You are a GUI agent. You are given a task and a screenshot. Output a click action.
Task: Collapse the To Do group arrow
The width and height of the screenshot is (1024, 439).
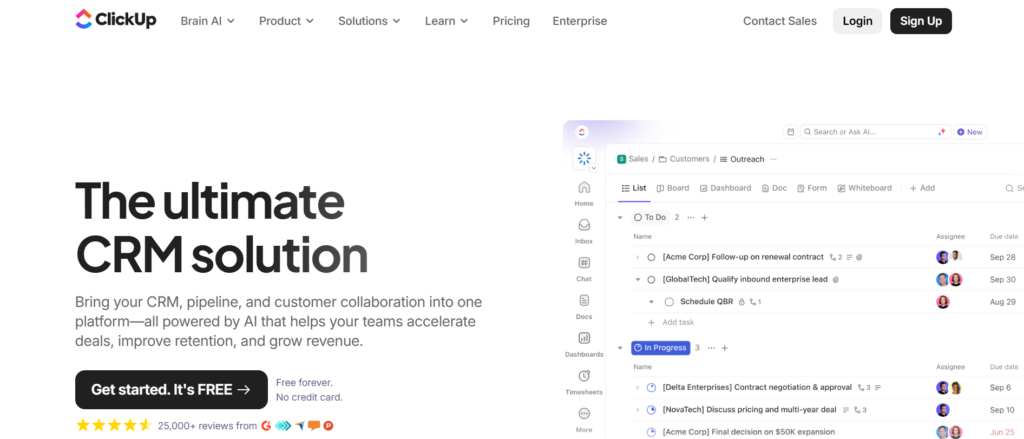pyautogui.click(x=620, y=217)
